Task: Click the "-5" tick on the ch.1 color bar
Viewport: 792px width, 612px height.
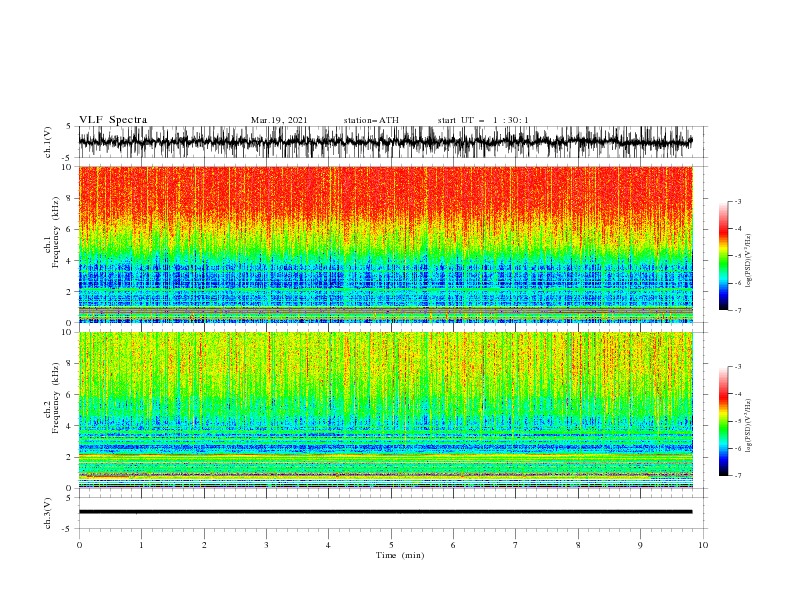Action: 737,256
